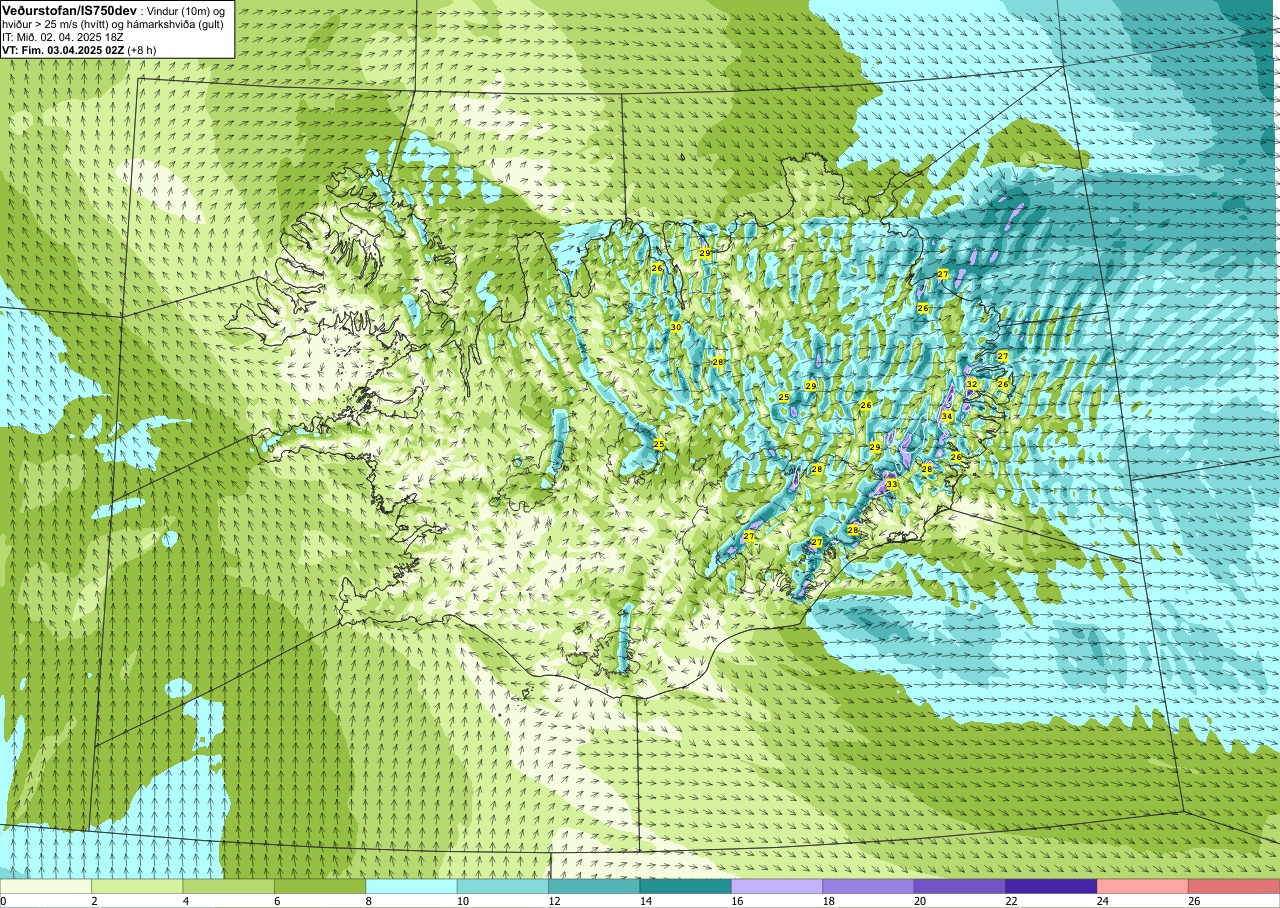Click the 'VT: Fim. 03.04.2025 02Z' valid time

tap(62, 49)
